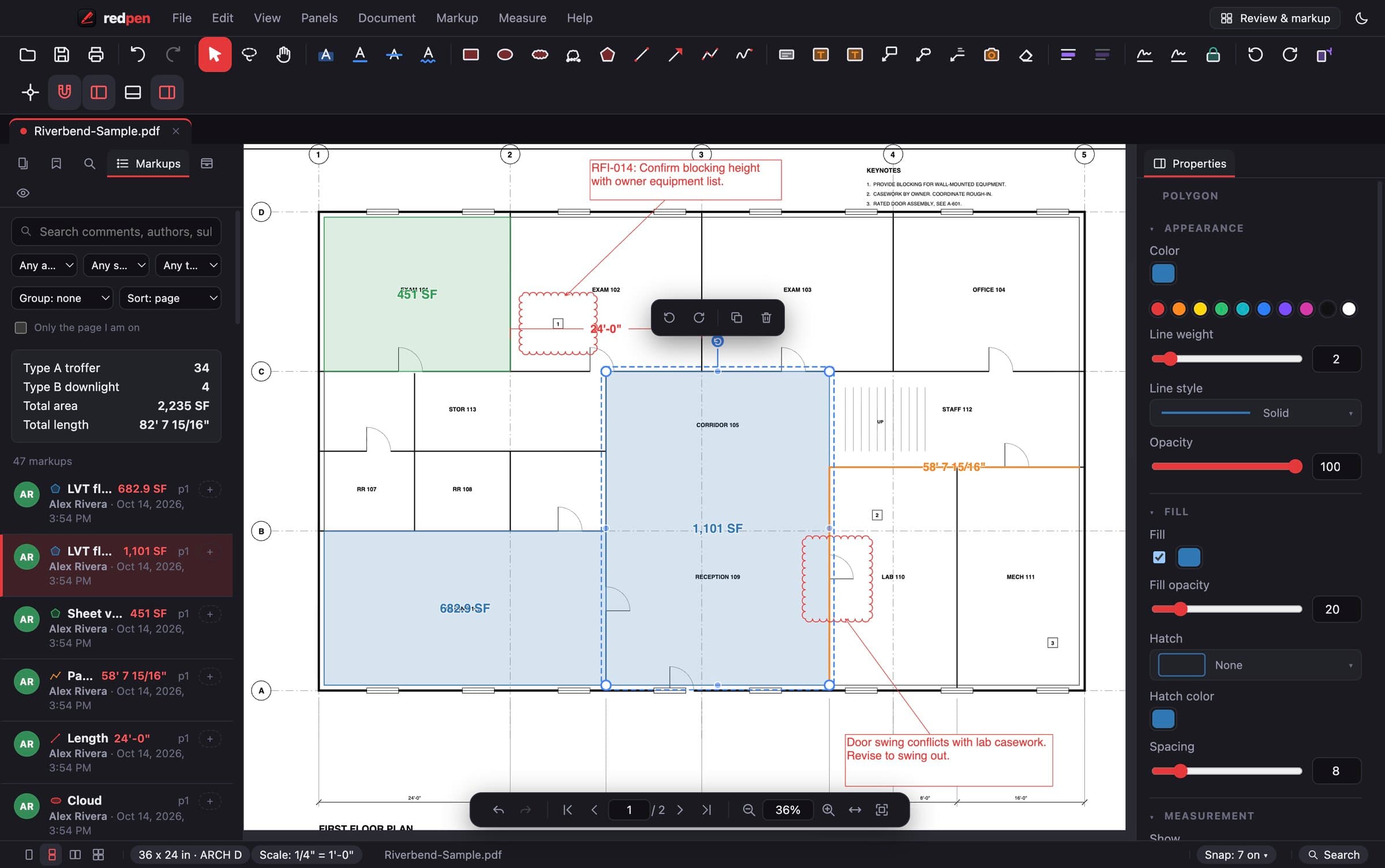Open file with the folder icon
The width and height of the screenshot is (1385, 868).
tap(28, 55)
